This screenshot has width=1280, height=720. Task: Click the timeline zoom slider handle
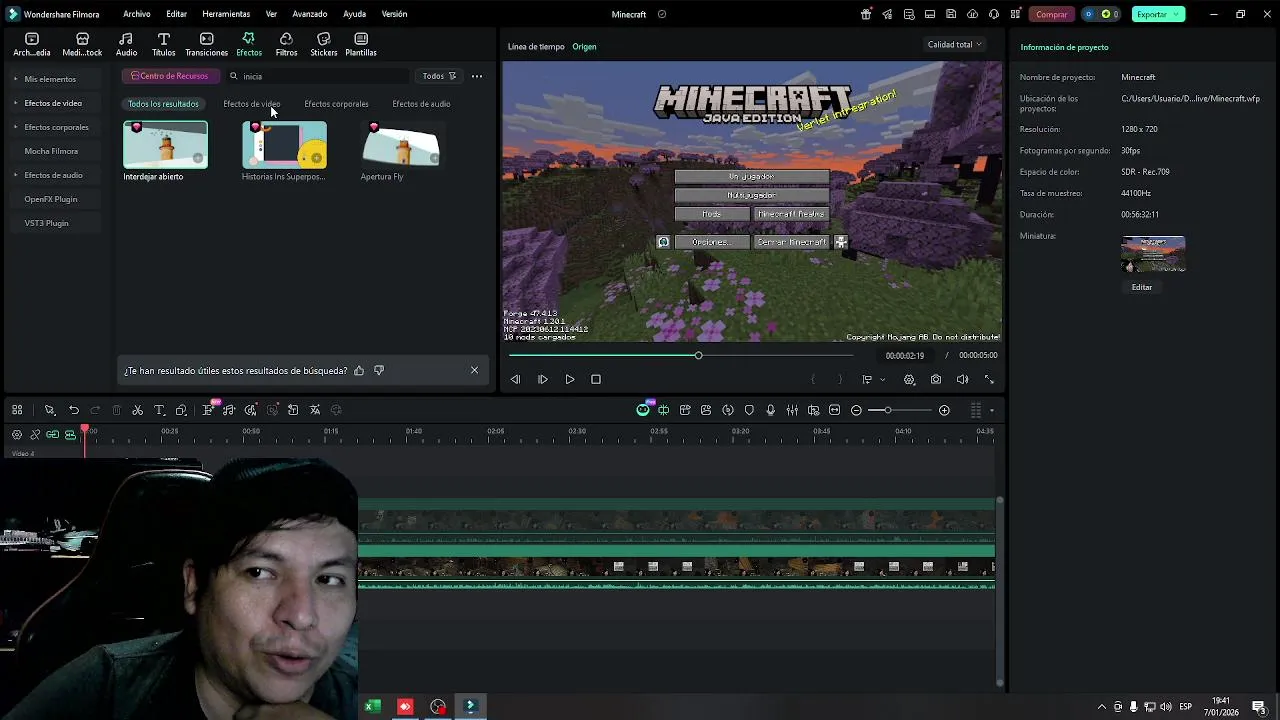[887, 410]
